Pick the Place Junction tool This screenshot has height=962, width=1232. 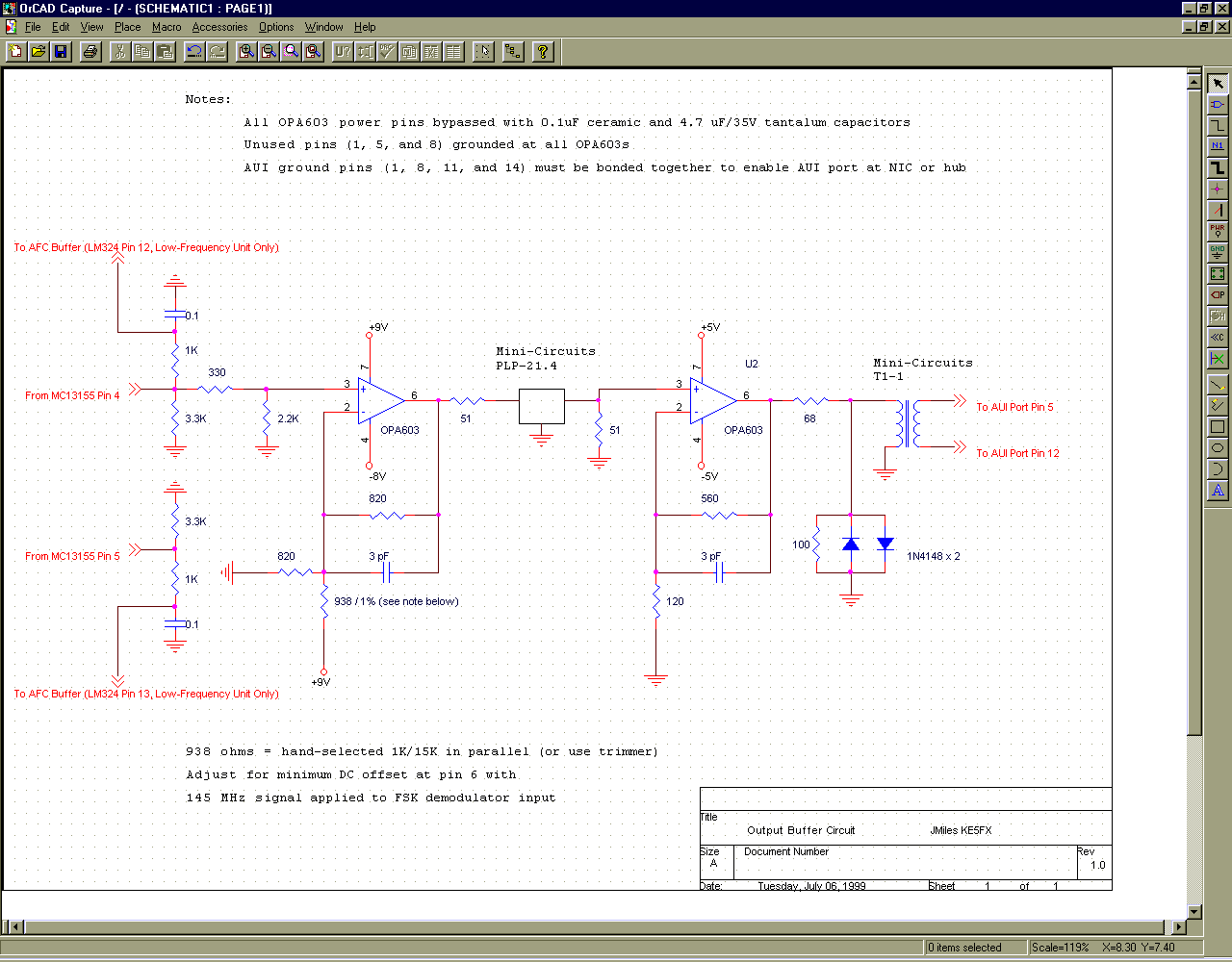tap(1218, 189)
